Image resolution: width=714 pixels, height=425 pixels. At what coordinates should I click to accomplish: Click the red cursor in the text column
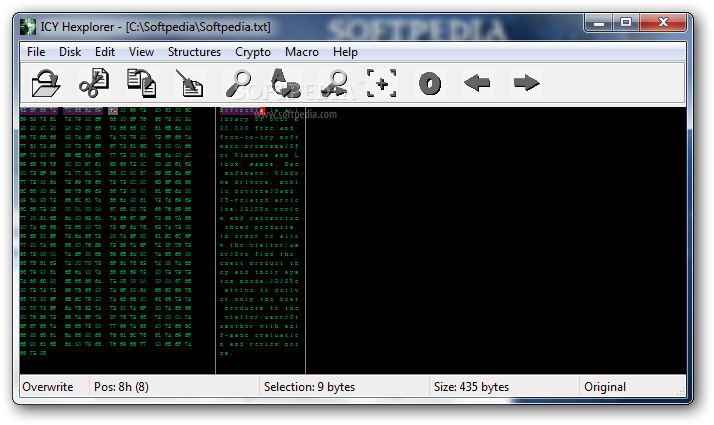coord(262,111)
